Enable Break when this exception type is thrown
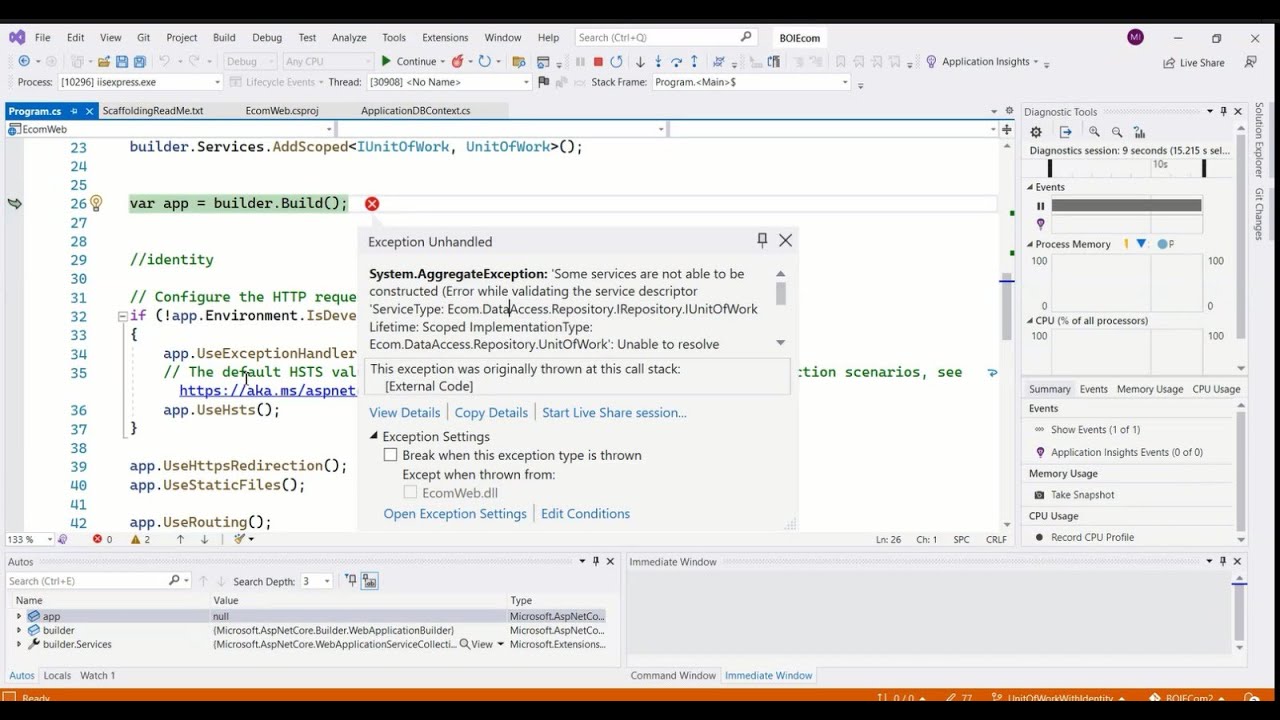Viewport: 1280px width, 720px height. tap(391, 455)
